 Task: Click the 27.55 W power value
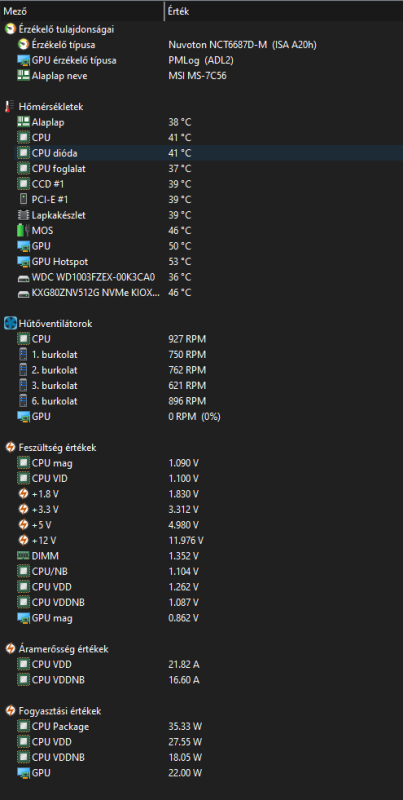[185, 741]
